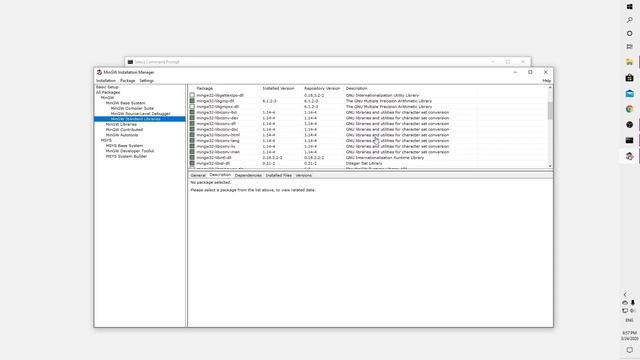The image size is (640, 360).
Task: Open Google Chrome from the taskbar
Action: 629,109
